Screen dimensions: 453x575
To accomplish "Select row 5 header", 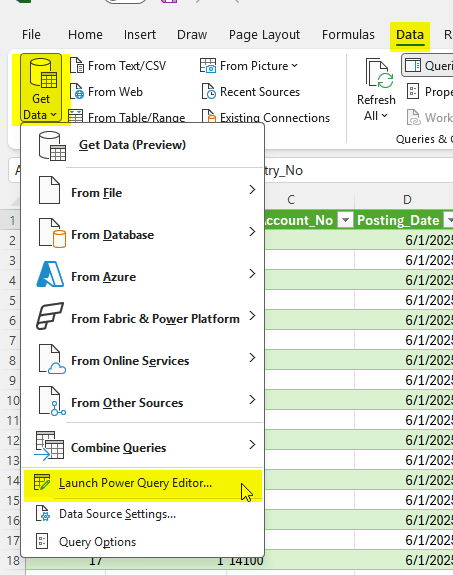I will click(x=12, y=300).
